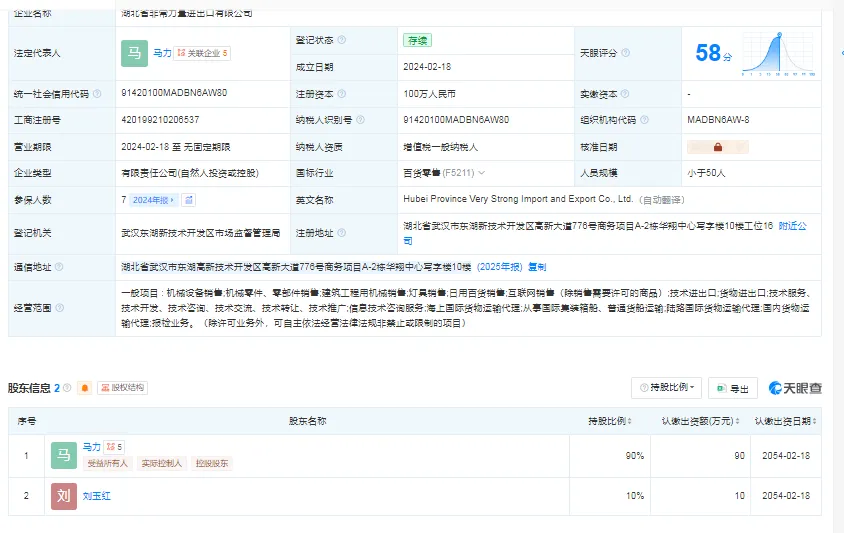Select the registration number 420199210206537

160,120
